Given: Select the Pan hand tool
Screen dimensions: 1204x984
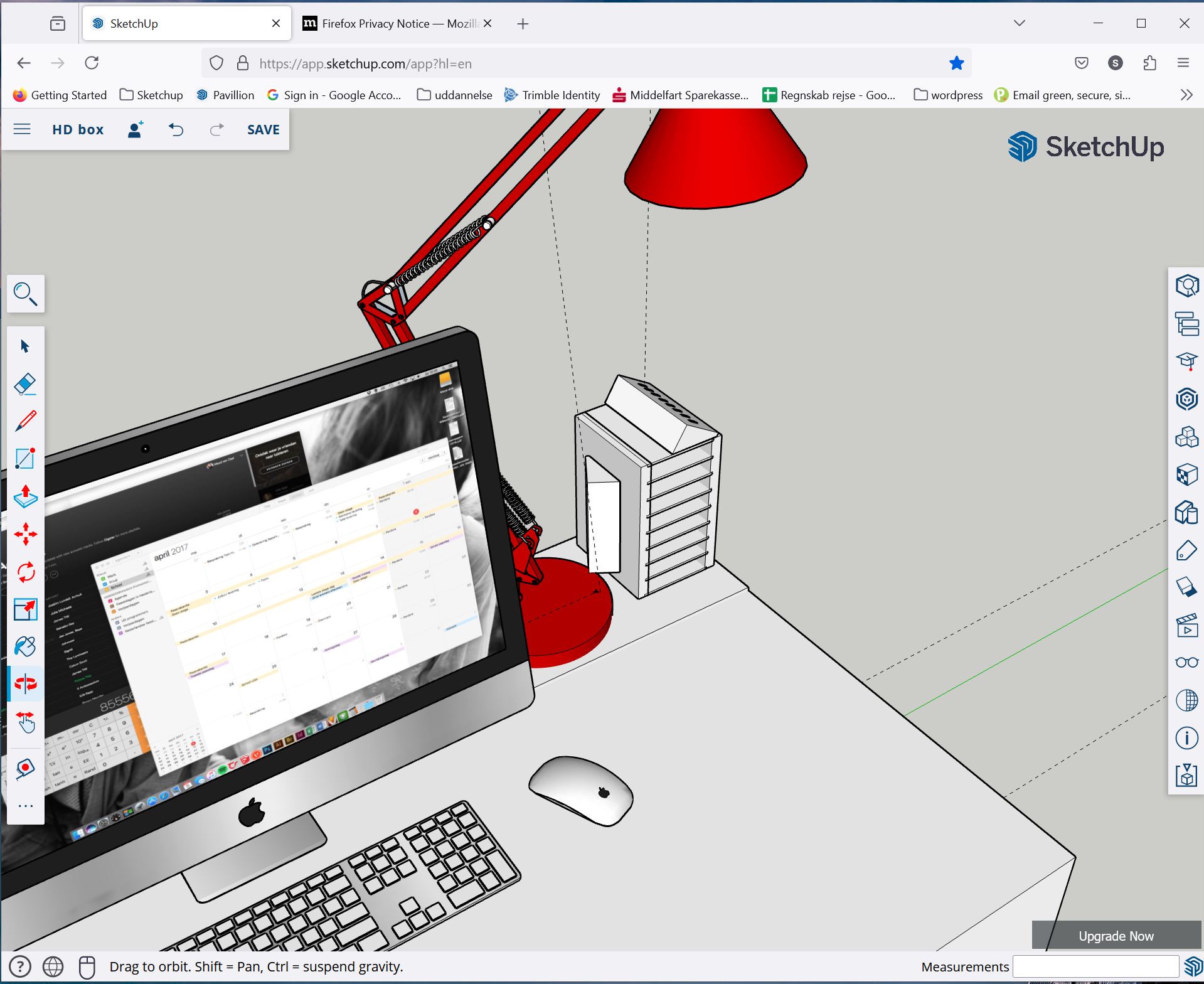Looking at the screenshot, I should (x=26, y=722).
